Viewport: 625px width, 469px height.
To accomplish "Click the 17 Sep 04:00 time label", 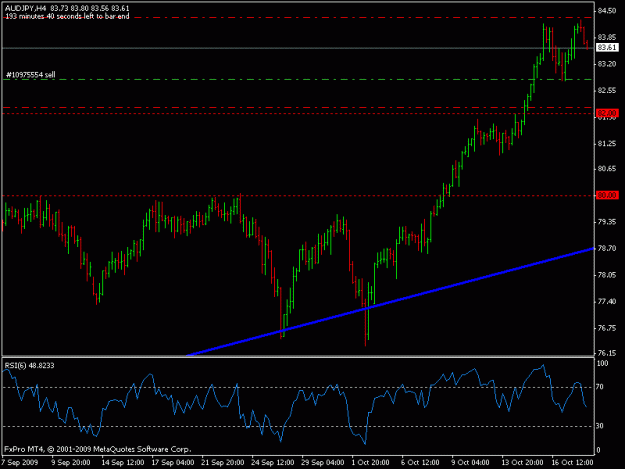I will click(173, 462).
